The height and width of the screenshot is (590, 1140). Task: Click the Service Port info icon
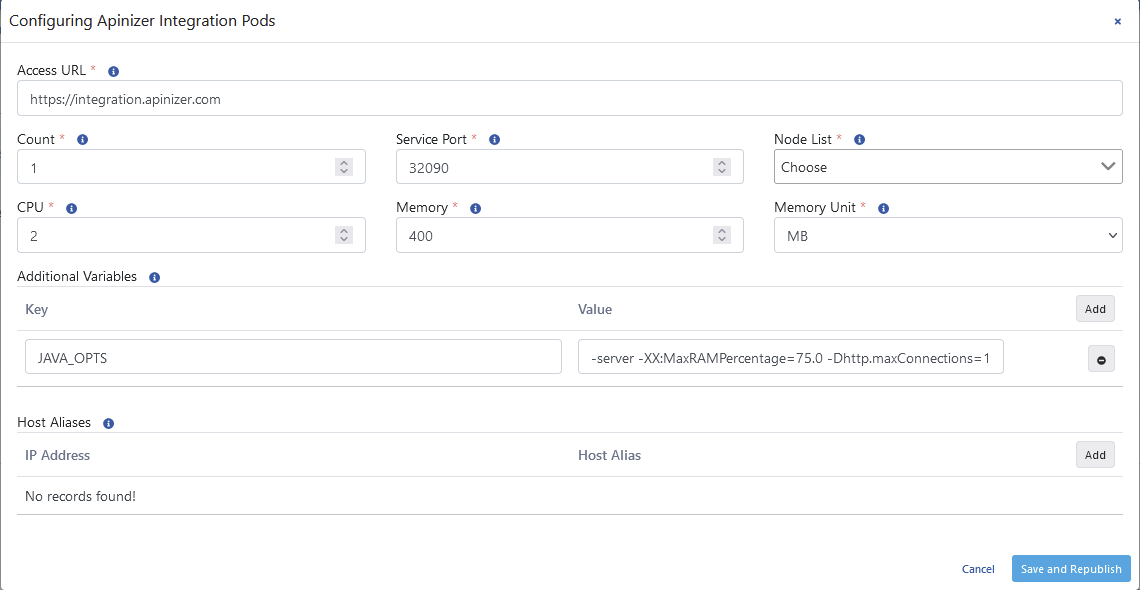(x=493, y=139)
